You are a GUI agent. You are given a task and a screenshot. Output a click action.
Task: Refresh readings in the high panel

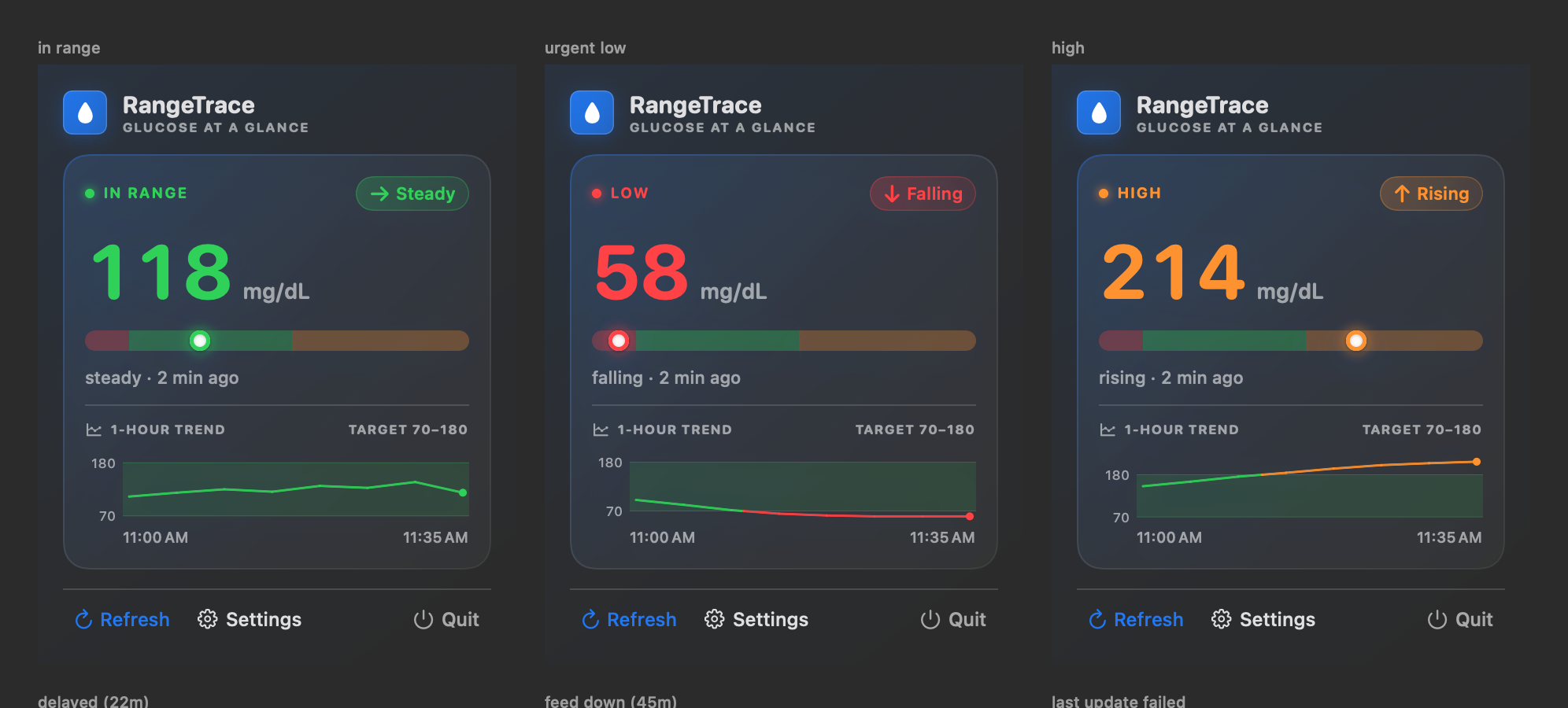pos(1136,619)
